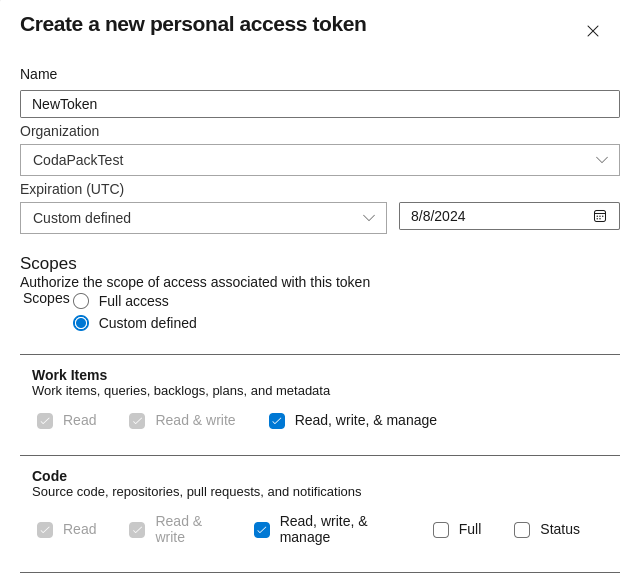Close the personal access token dialog
This screenshot has height=575, width=635.
(x=593, y=31)
